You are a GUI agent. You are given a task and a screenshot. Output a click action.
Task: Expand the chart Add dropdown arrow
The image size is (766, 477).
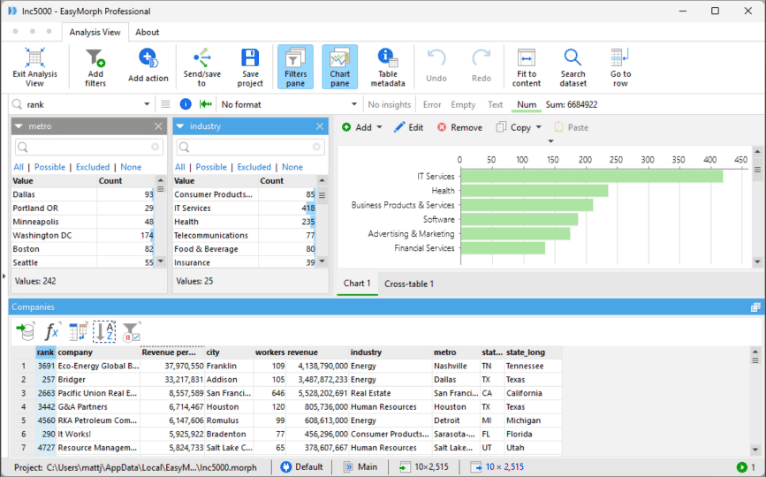pos(379,128)
